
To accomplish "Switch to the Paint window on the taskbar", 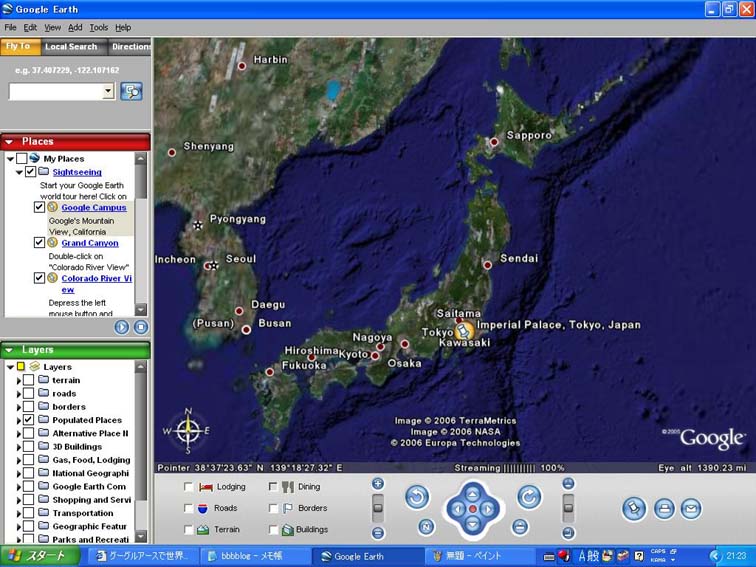I will (x=480, y=556).
